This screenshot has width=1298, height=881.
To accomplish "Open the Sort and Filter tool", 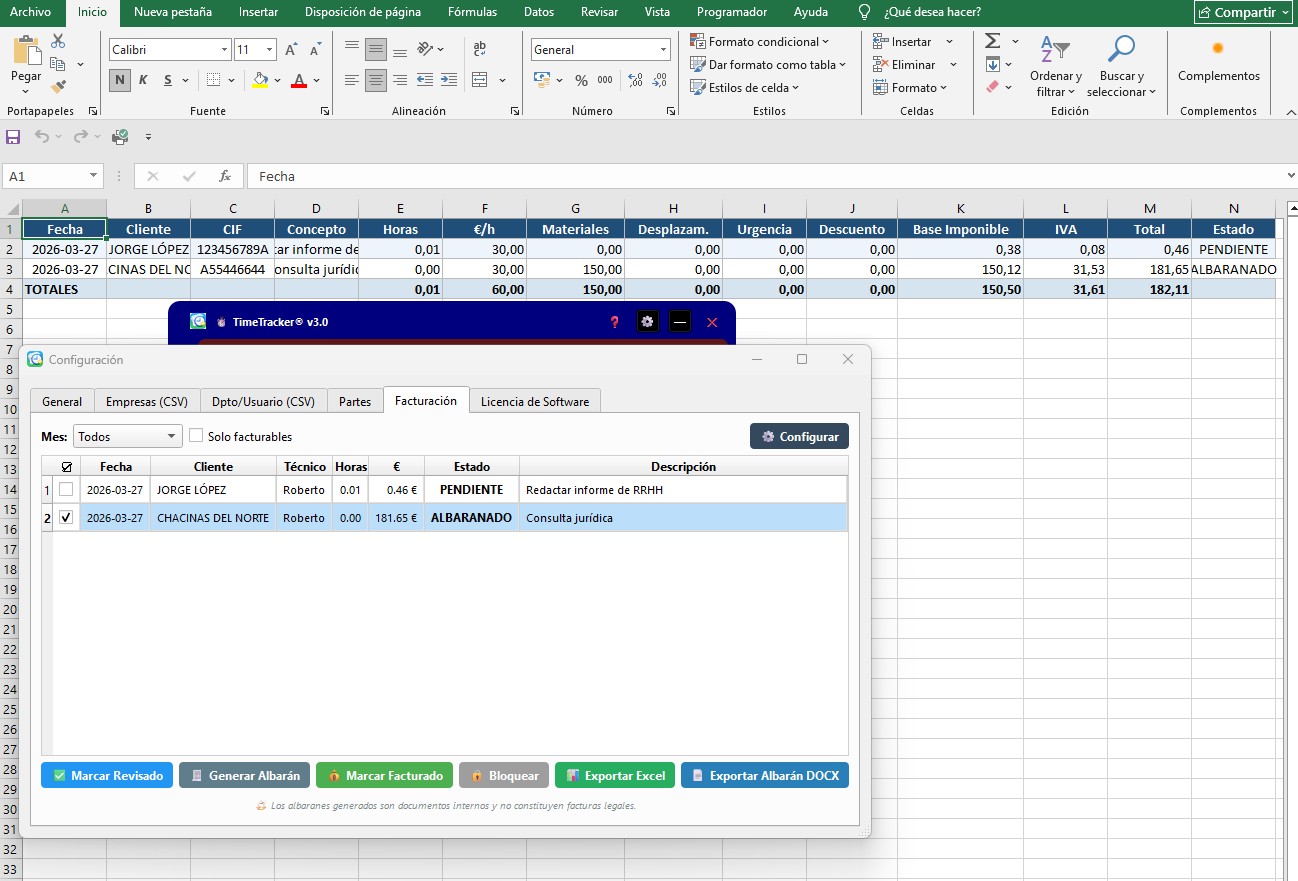I will tap(1056, 66).
